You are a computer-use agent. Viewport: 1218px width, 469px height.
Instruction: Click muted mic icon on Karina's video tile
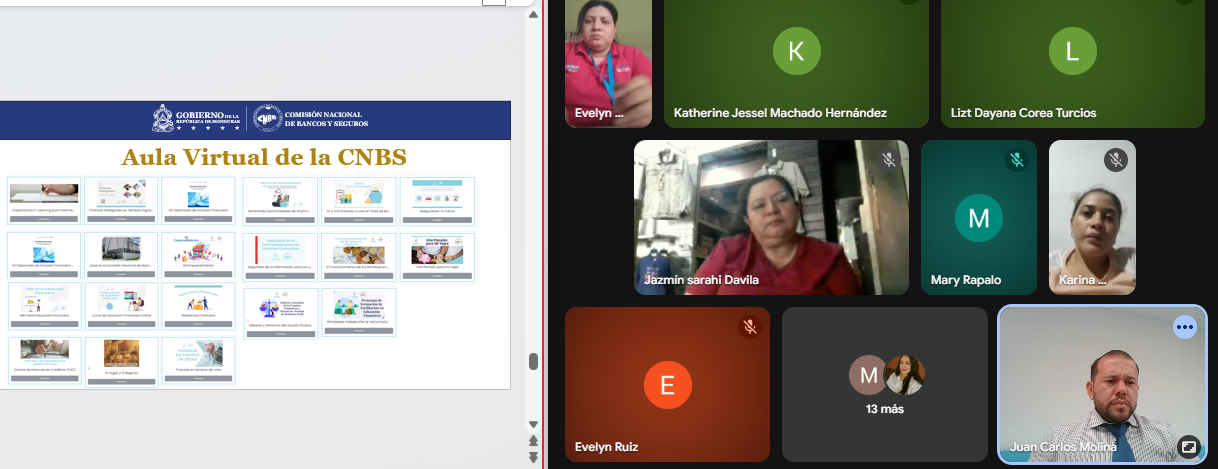1116,160
